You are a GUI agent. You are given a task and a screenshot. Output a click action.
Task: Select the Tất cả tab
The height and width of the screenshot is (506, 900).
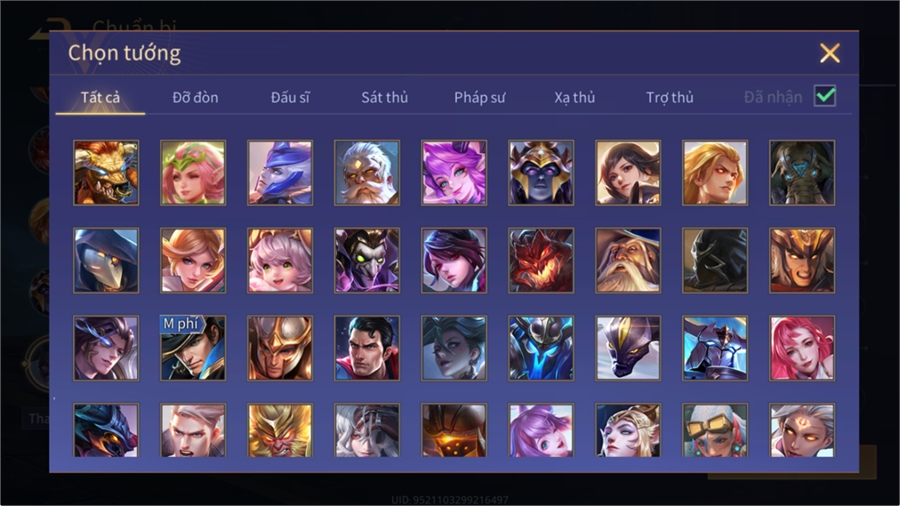click(100, 98)
